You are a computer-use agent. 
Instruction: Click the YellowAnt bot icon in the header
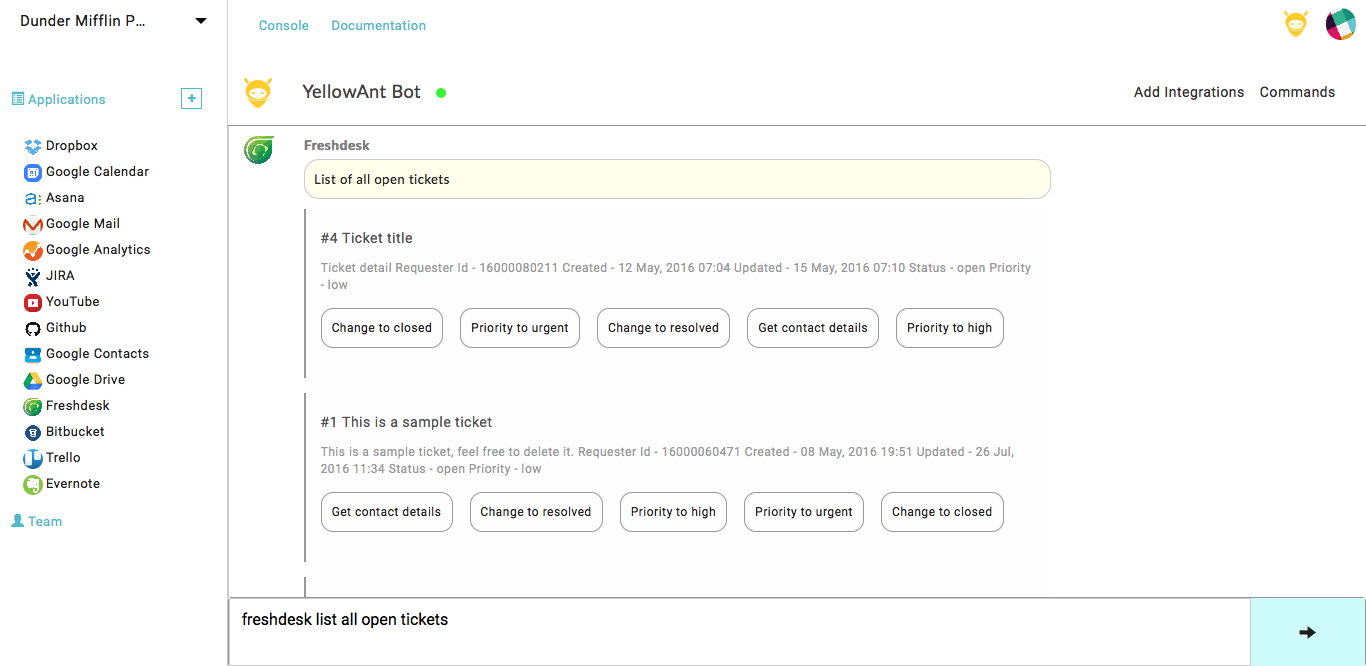[1295, 24]
